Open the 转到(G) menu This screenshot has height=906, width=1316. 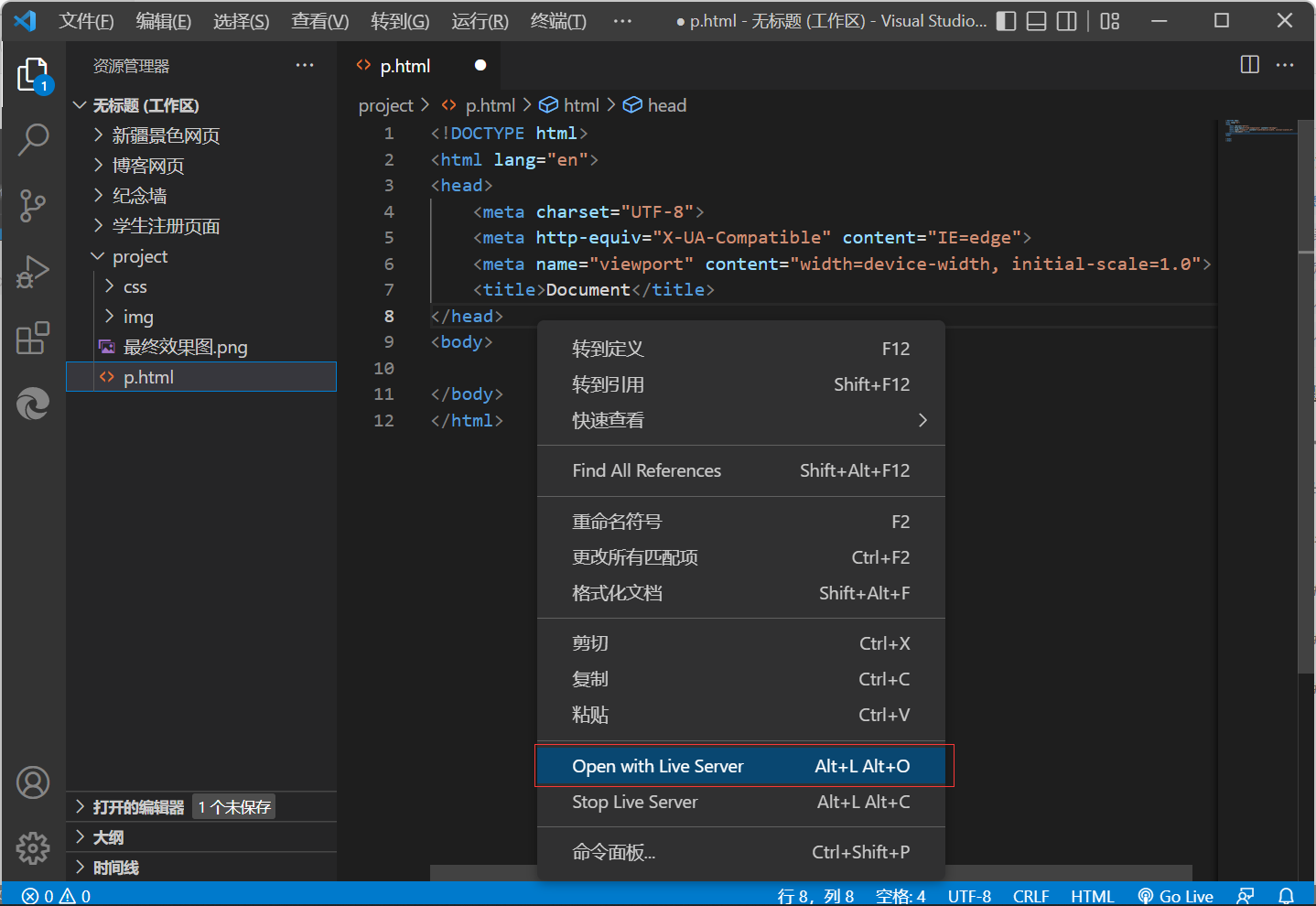click(400, 21)
